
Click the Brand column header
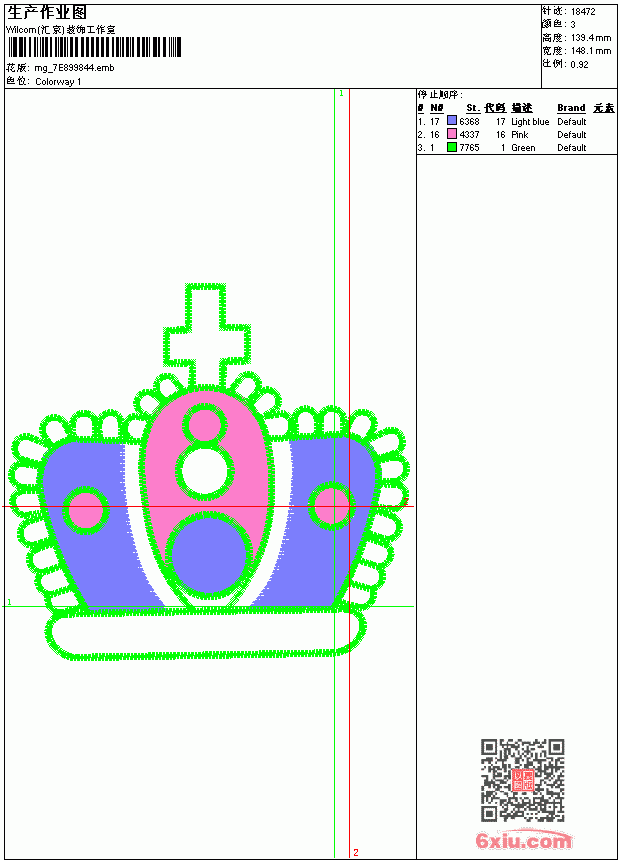[571, 108]
